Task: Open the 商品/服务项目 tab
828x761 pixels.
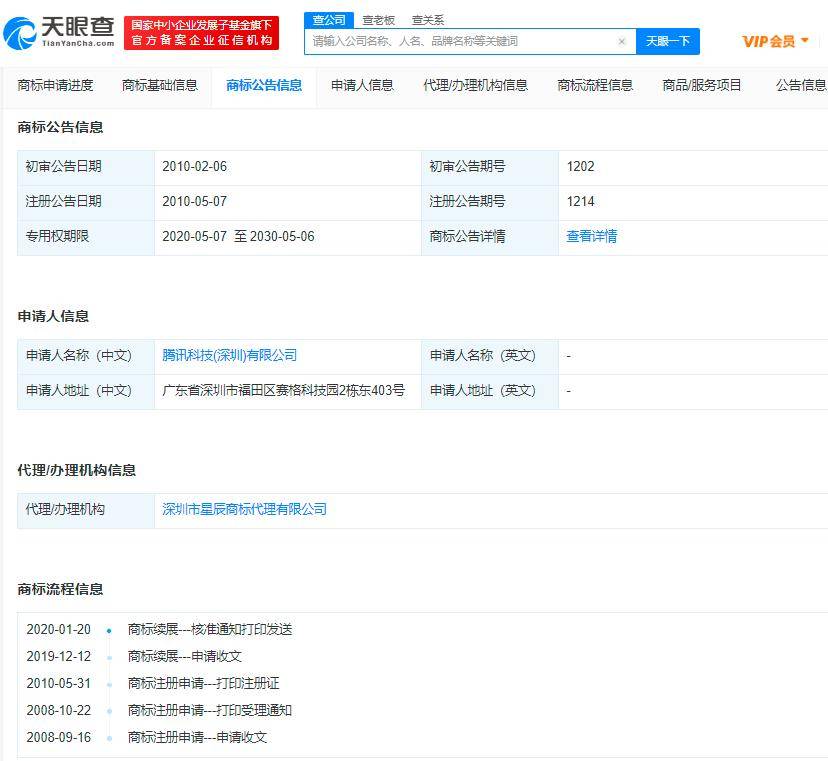Action: click(701, 86)
